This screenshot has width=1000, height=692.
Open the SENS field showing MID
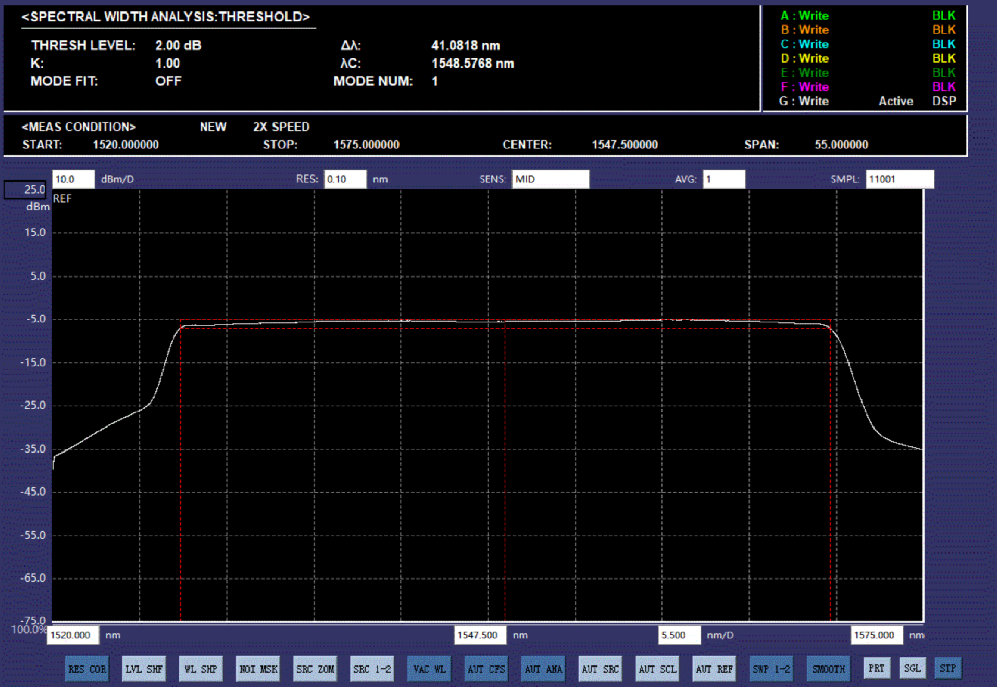click(550, 180)
